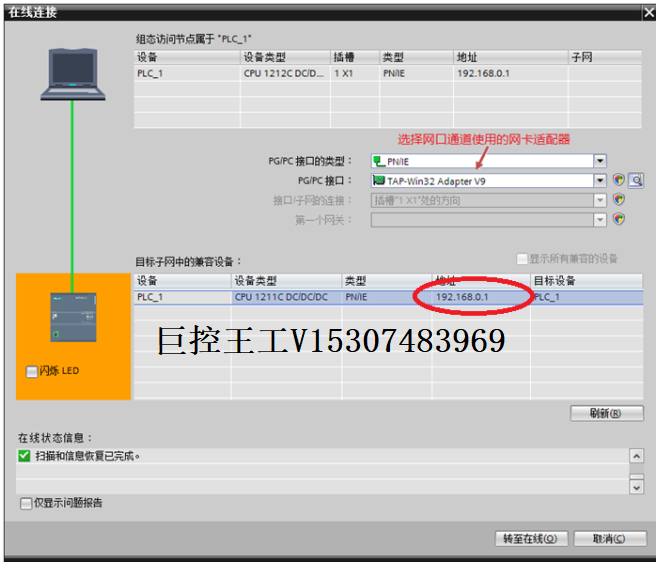The height and width of the screenshot is (571, 665).
Task: Open the PG/PC接口的类型 dropdown arrow
Action: pyautogui.click(x=600, y=161)
